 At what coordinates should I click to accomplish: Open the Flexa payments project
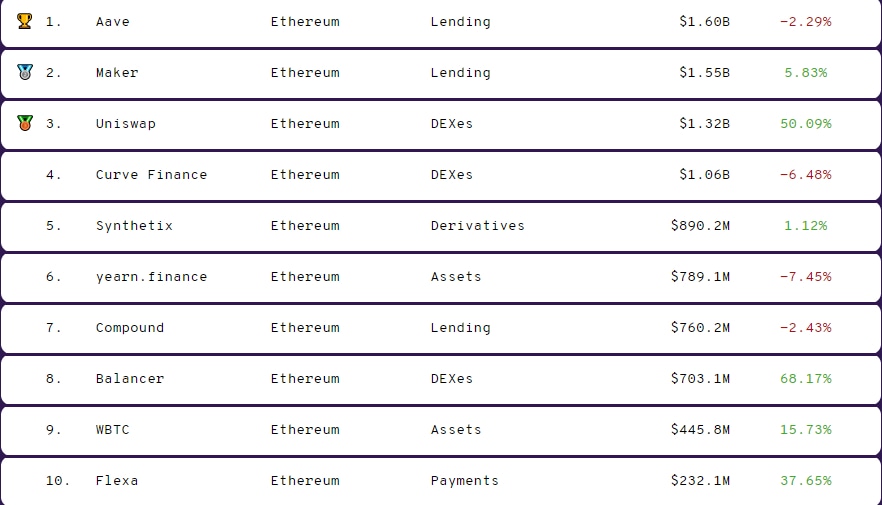[x=117, y=481]
